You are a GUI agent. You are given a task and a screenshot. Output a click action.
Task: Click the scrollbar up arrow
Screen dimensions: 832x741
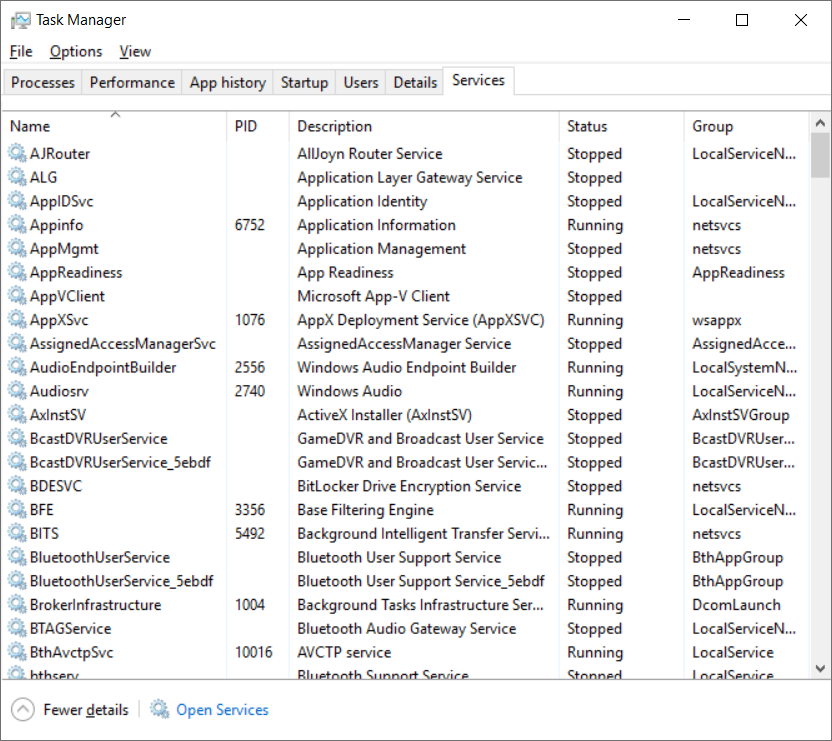pyautogui.click(x=820, y=123)
